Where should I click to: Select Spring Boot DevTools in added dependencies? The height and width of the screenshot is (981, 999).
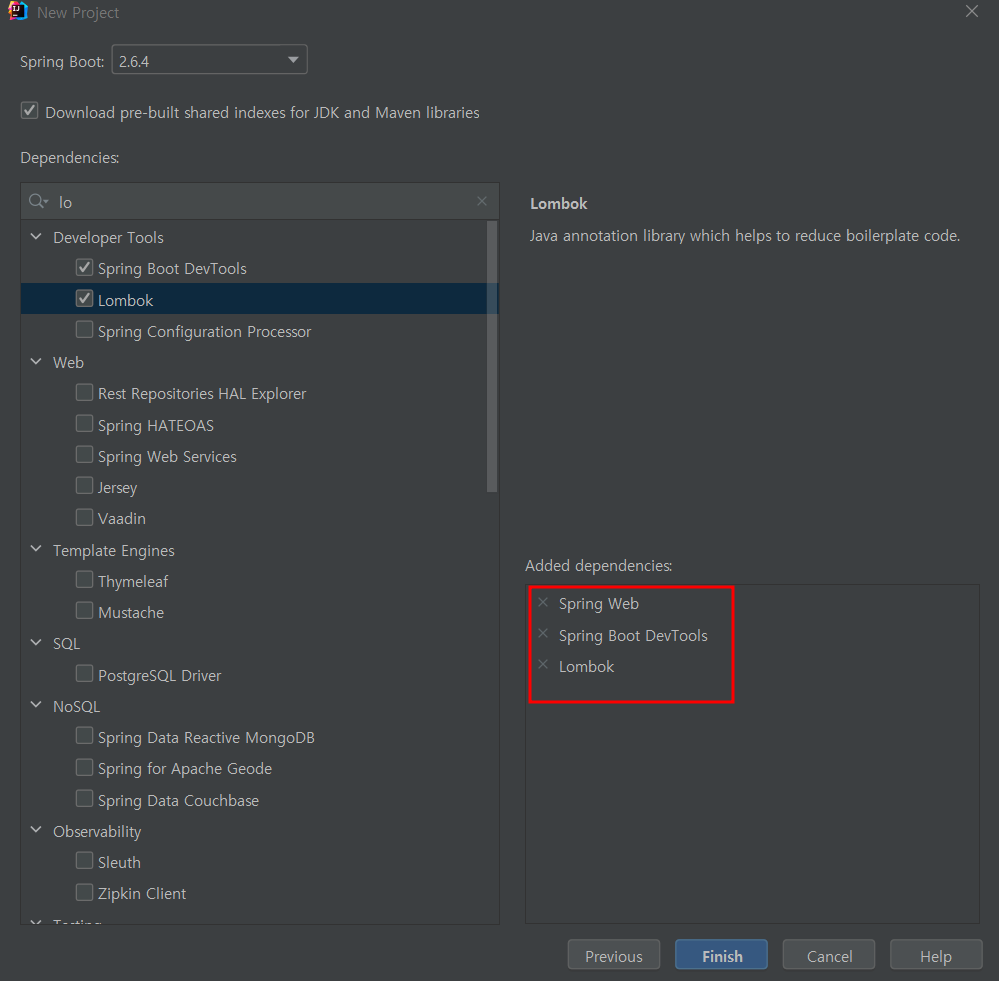click(633, 635)
